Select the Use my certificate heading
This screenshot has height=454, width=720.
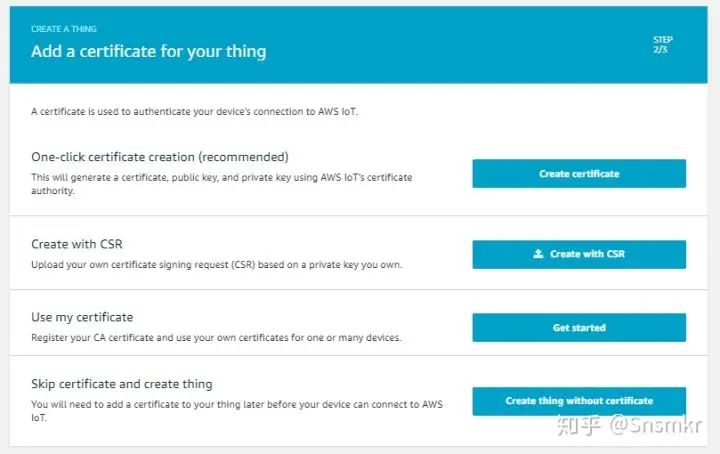82,317
